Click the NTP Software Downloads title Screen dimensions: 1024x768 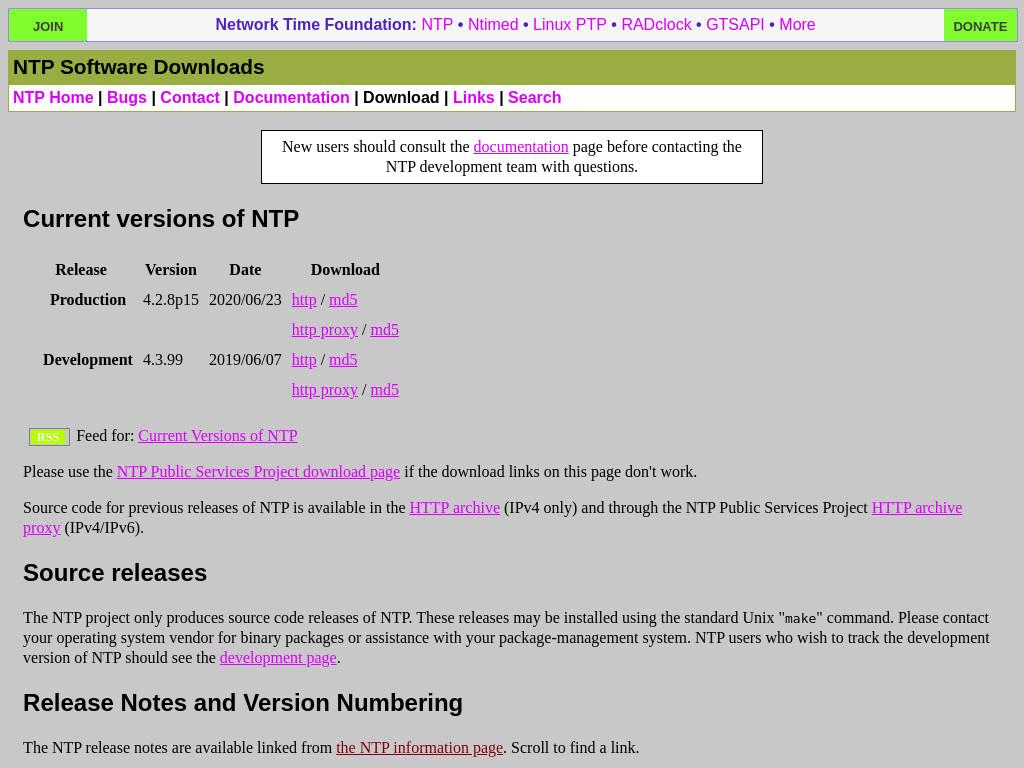pyautogui.click(x=138, y=67)
